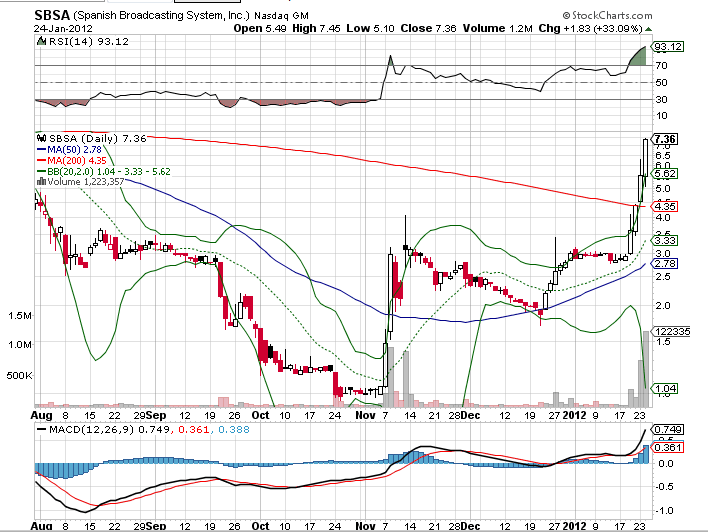The image size is (708, 532).
Task: Click the Nasdaq GM exchange label
Action: (x=281, y=16)
